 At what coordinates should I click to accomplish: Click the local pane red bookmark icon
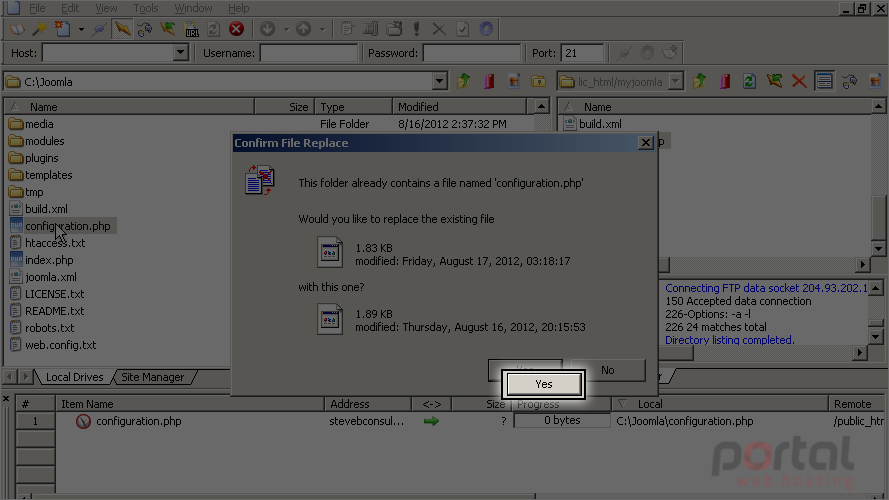(x=489, y=82)
